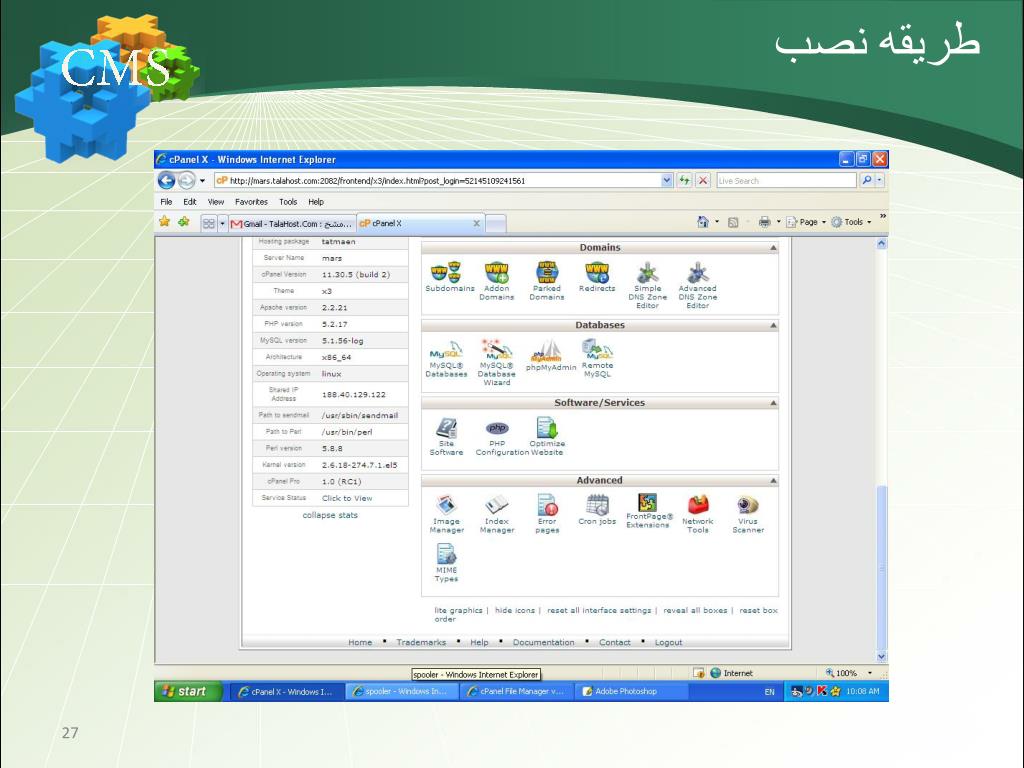The width and height of the screenshot is (1024, 768).
Task: Open the Subdomains icon
Action: point(449,277)
